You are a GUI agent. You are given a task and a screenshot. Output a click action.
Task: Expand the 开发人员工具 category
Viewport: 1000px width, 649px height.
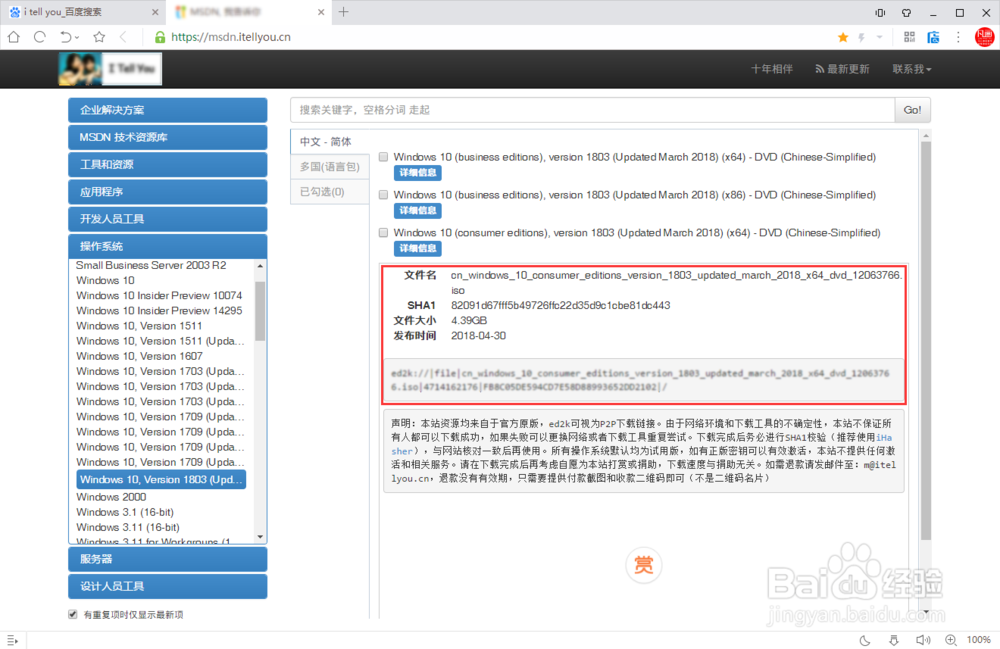coord(168,219)
